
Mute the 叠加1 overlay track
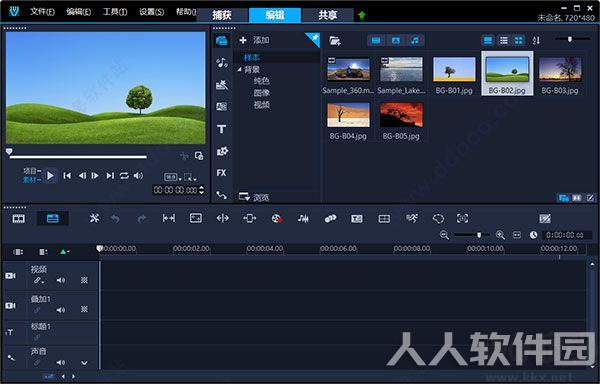click(x=61, y=310)
